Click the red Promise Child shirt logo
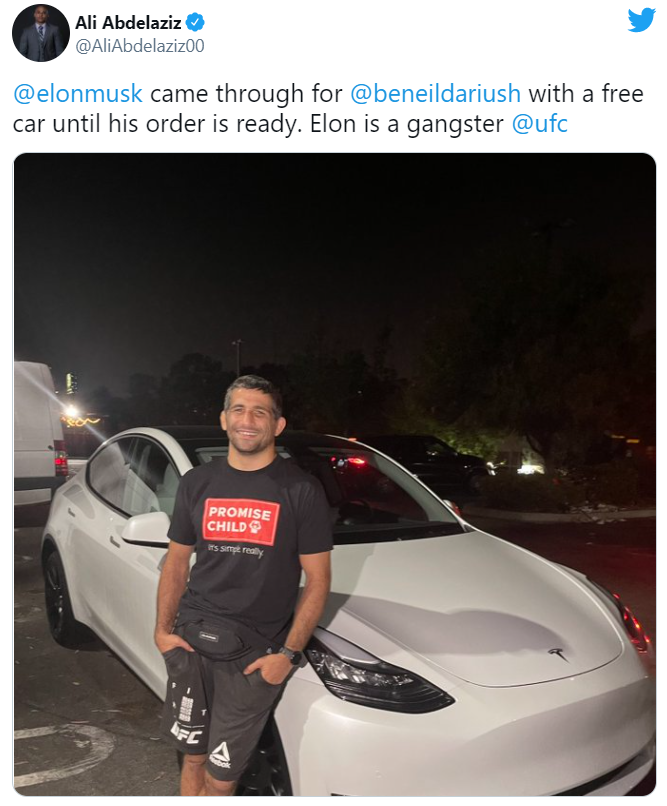Viewport: 667px width, 806px height. [x=241, y=521]
